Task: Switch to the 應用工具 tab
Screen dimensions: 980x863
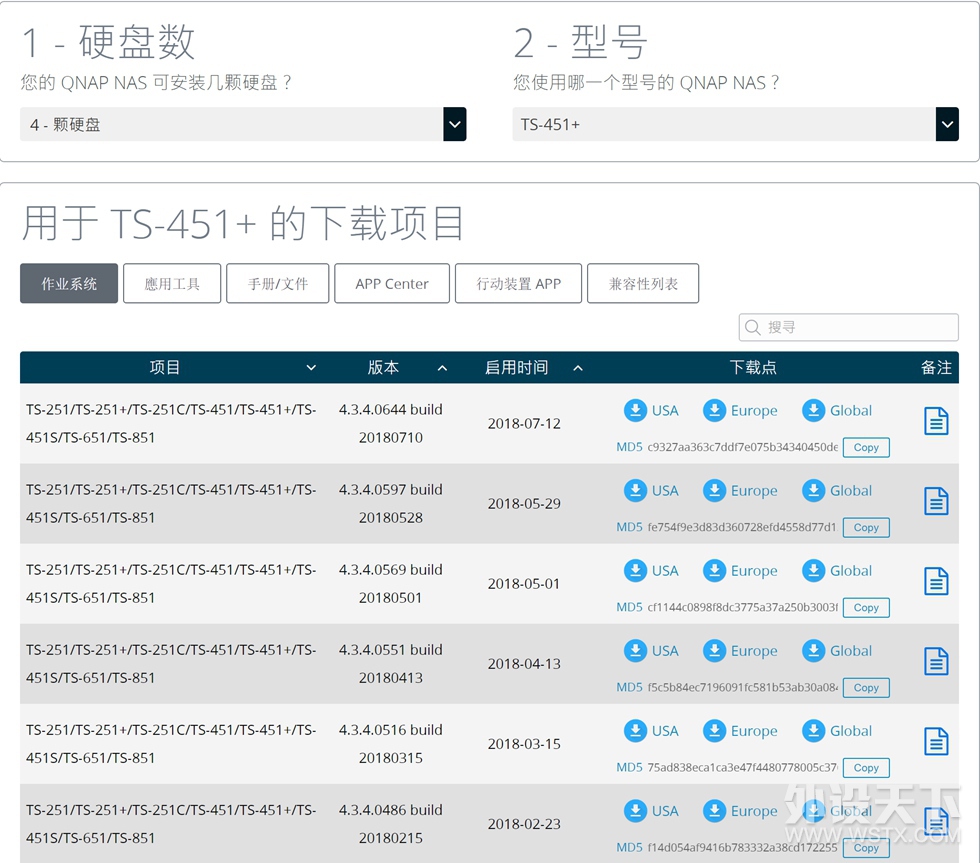Action: coord(172,284)
